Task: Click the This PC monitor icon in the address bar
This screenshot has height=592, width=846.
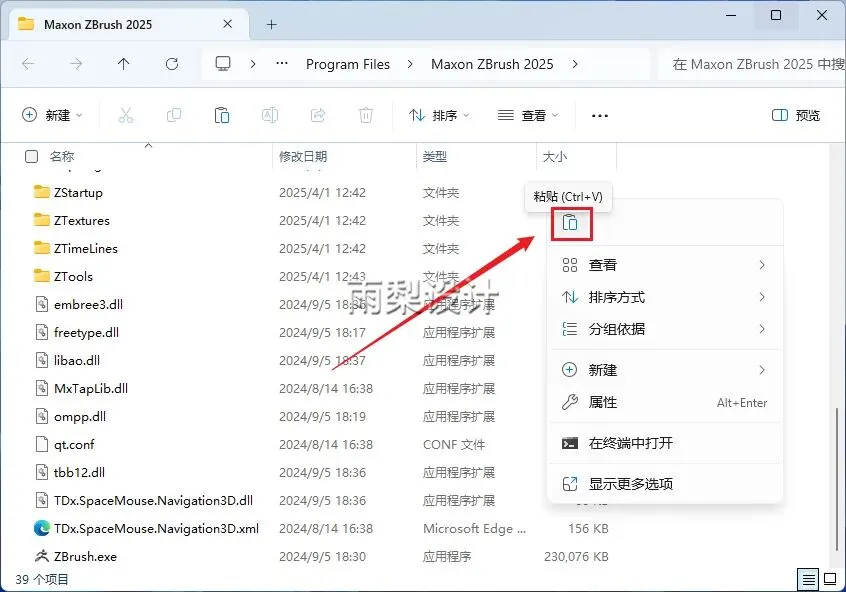Action: point(223,64)
